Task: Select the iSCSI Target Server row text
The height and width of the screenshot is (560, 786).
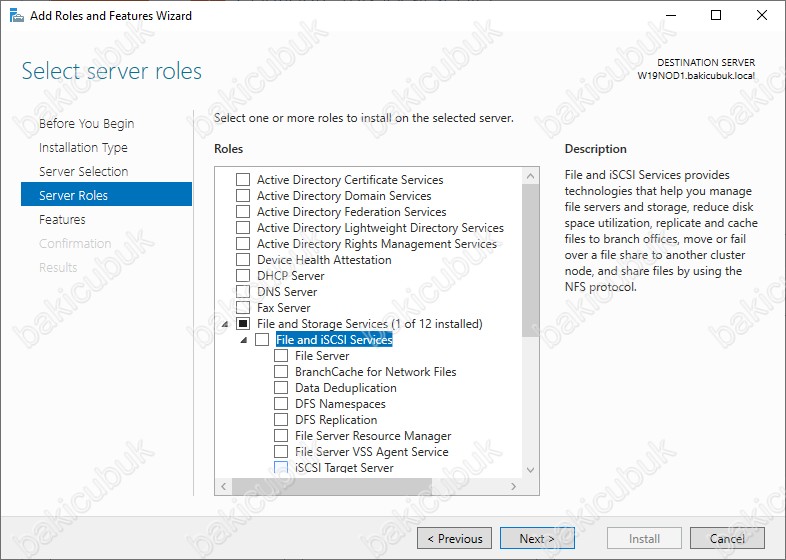Action: (344, 468)
